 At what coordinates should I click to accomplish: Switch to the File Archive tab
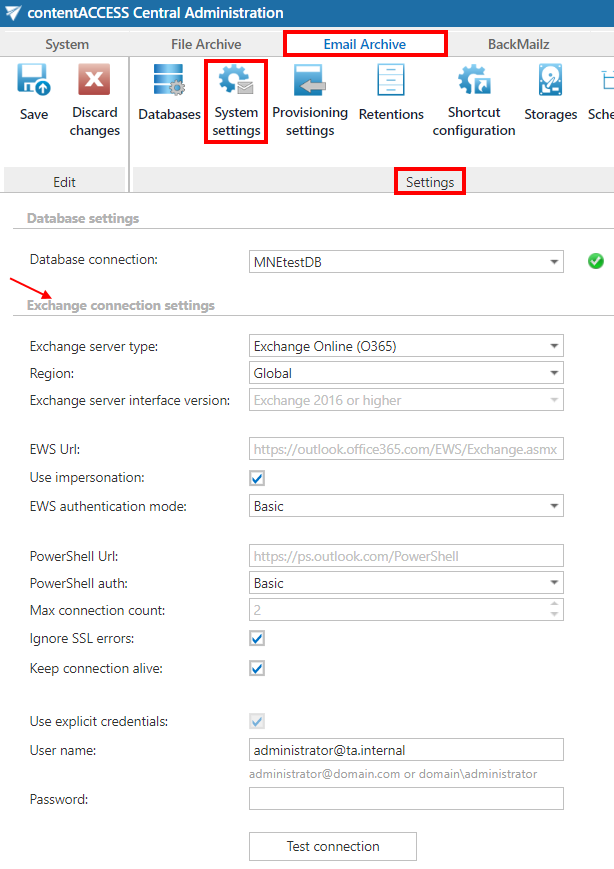(206, 44)
